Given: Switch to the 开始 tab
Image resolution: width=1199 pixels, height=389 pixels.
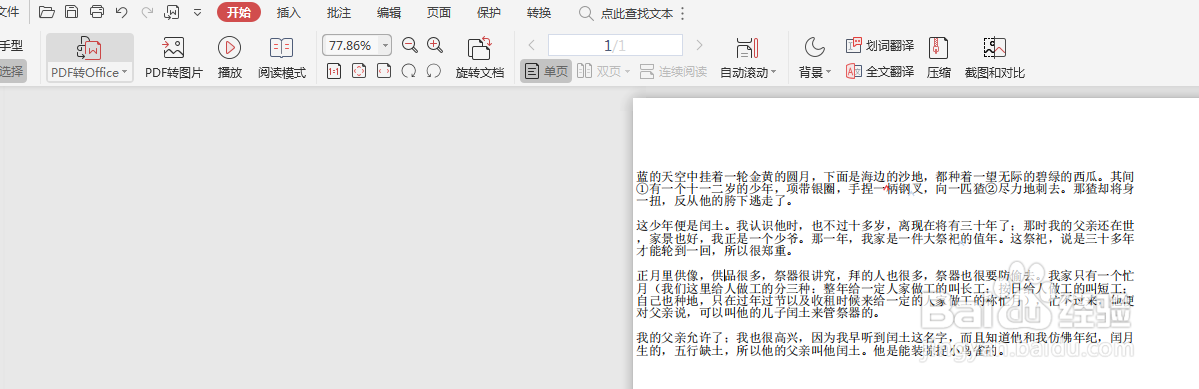Looking at the screenshot, I should tap(239, 12).
